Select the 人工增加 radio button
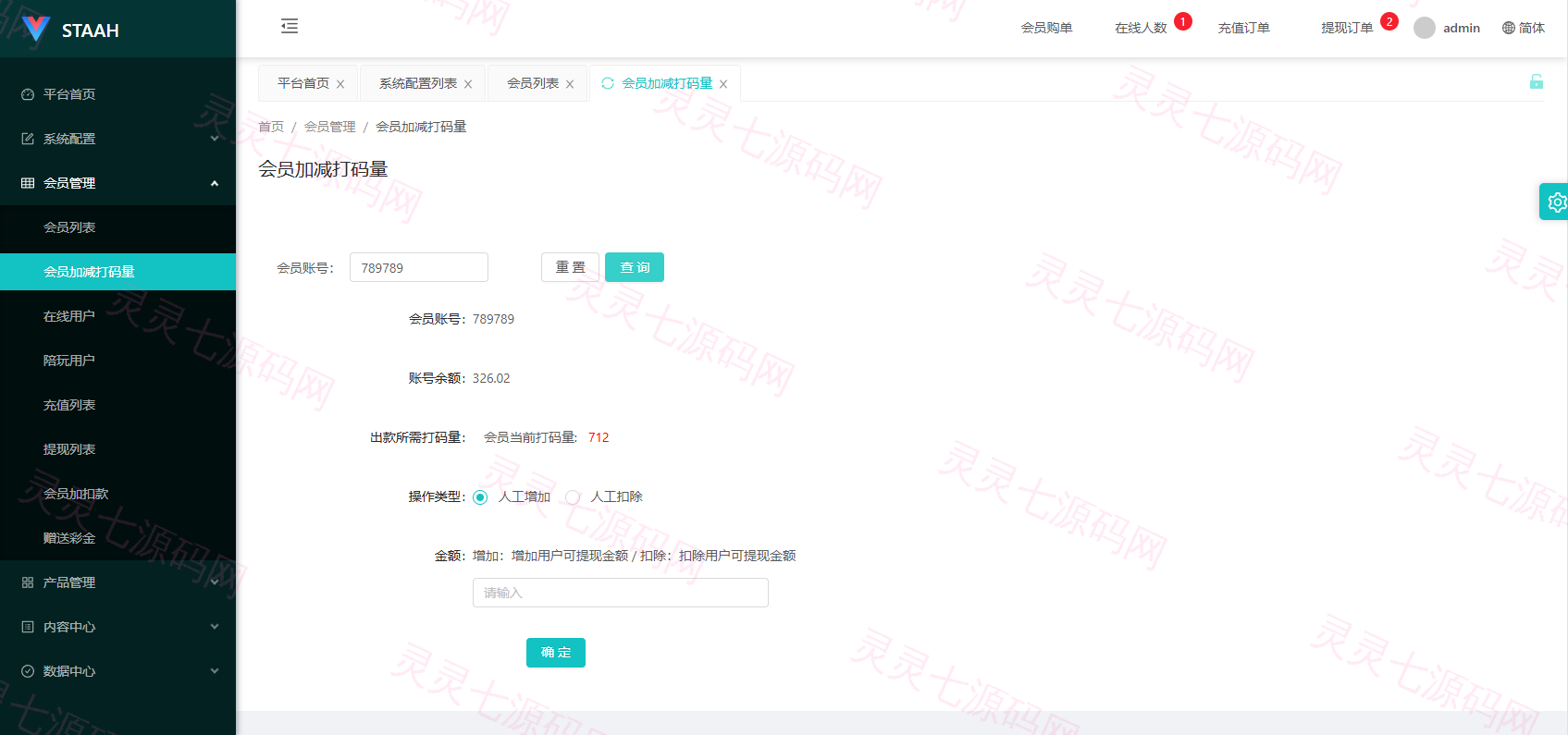This screenshot has width=1568, height=735. [480, 497]
